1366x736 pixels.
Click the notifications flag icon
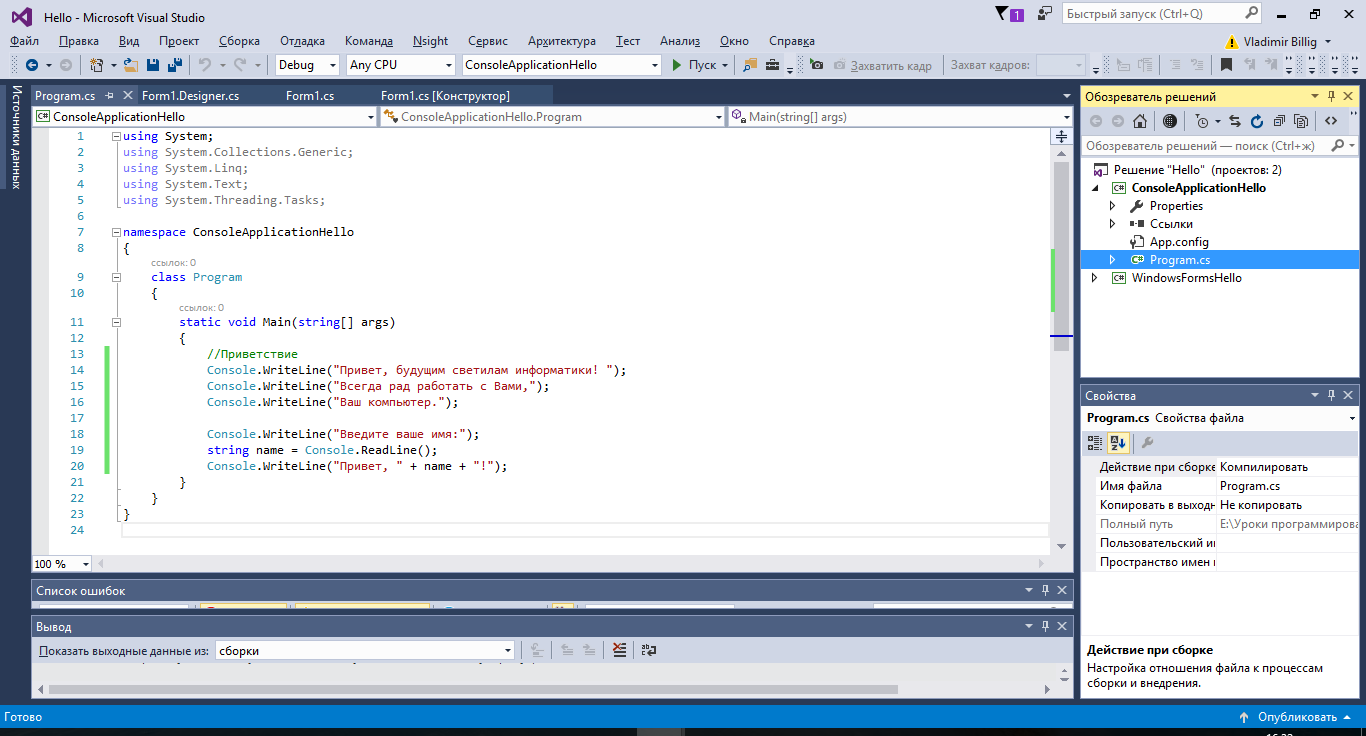pyautogui.click(x=1003, y=14)
